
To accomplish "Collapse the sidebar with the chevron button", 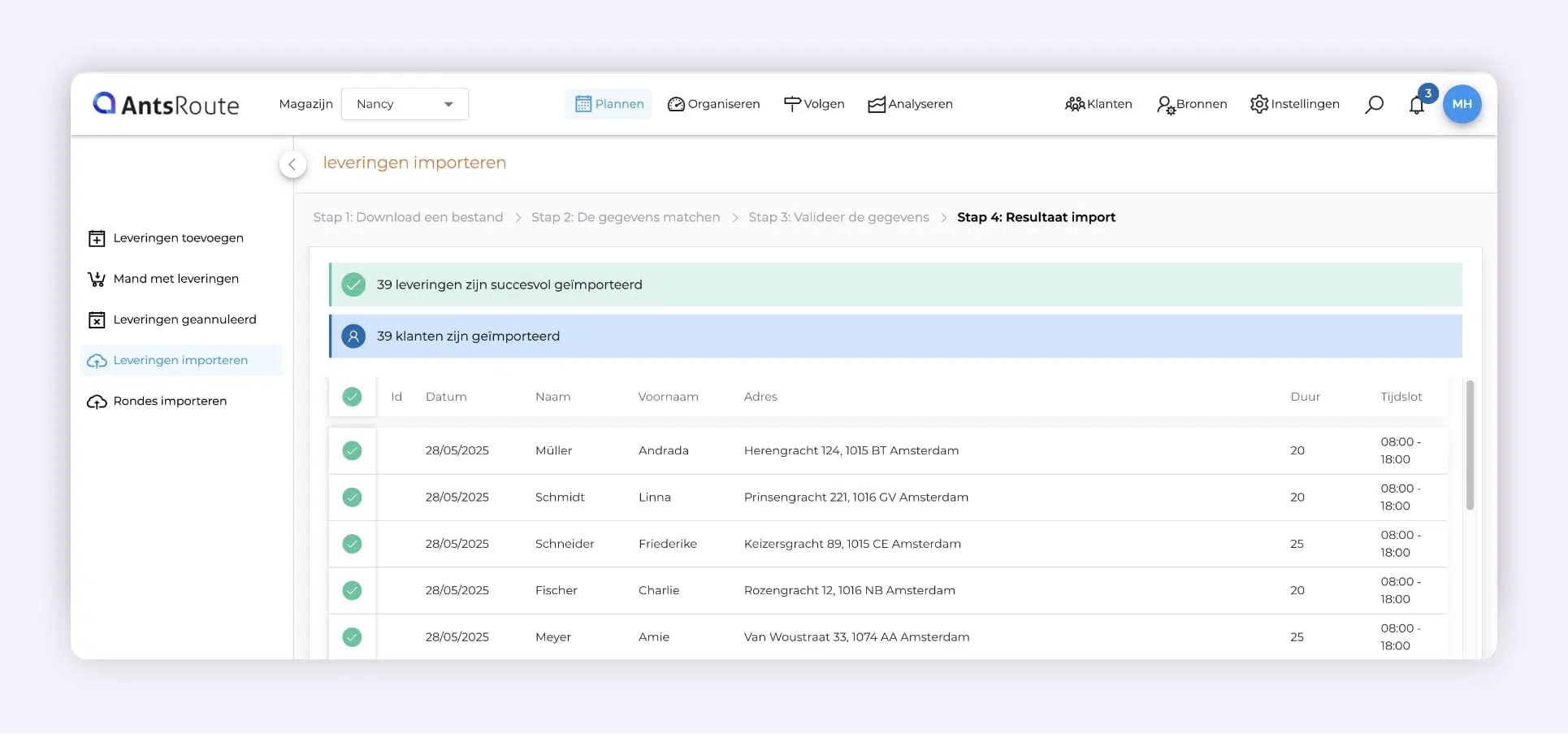I will tap(292, 164).
